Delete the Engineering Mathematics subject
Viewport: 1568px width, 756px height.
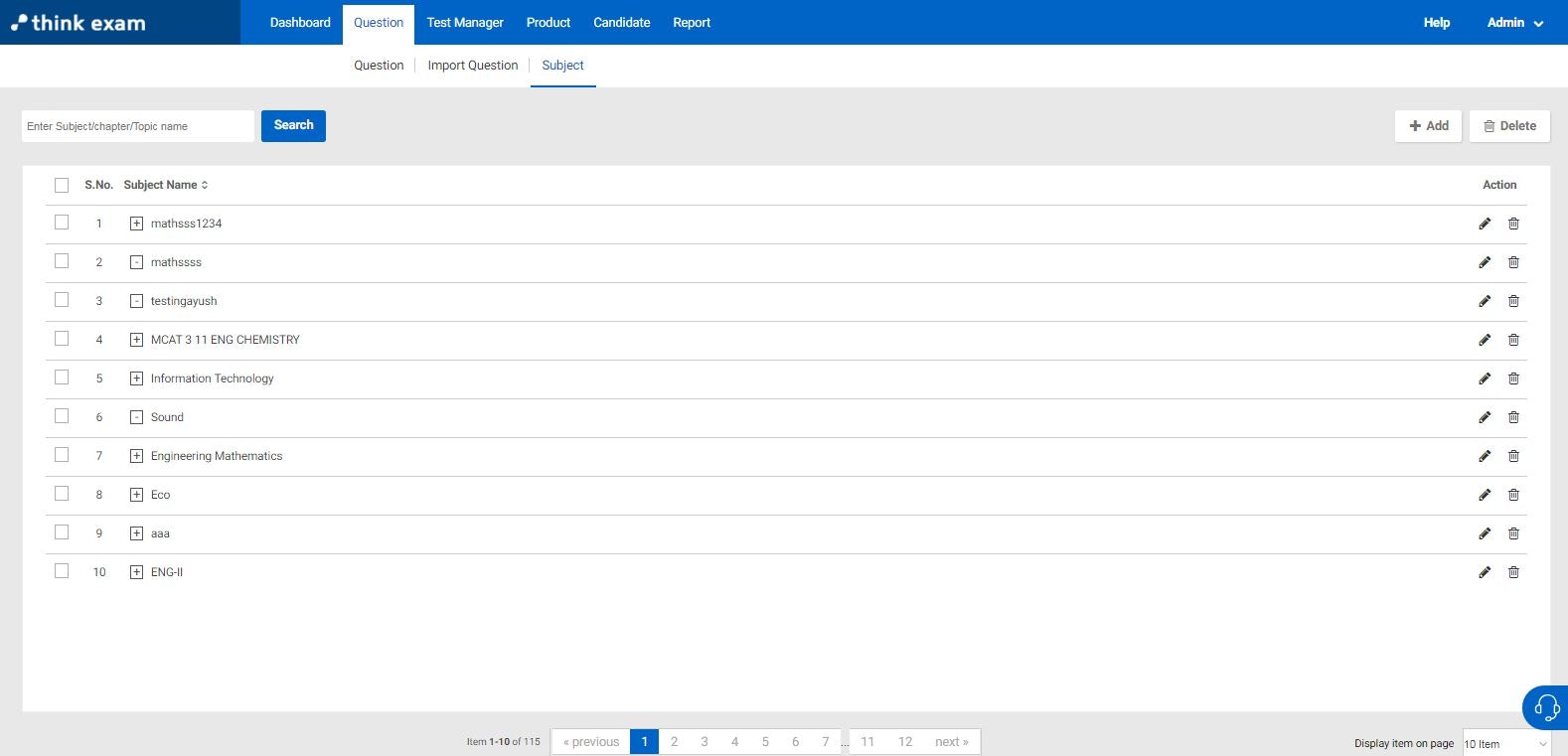click(x=1513, y=456)
